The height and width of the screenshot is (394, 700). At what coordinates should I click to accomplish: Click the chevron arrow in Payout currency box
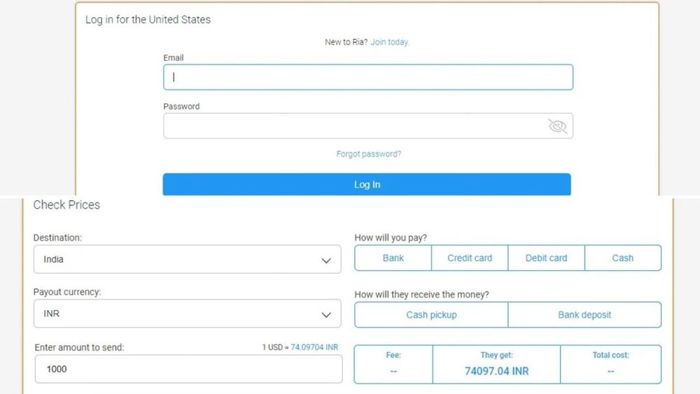326,315
